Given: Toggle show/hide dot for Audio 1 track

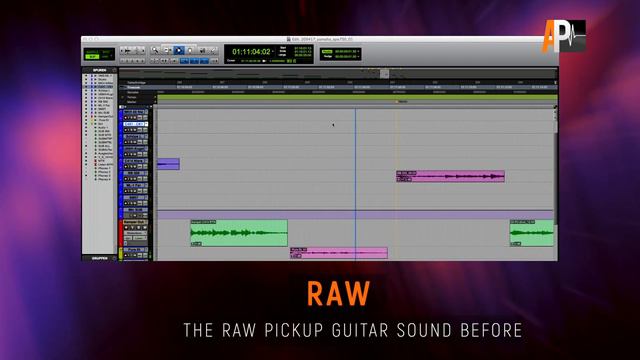Looking at the screenshot, I should 86,127.
